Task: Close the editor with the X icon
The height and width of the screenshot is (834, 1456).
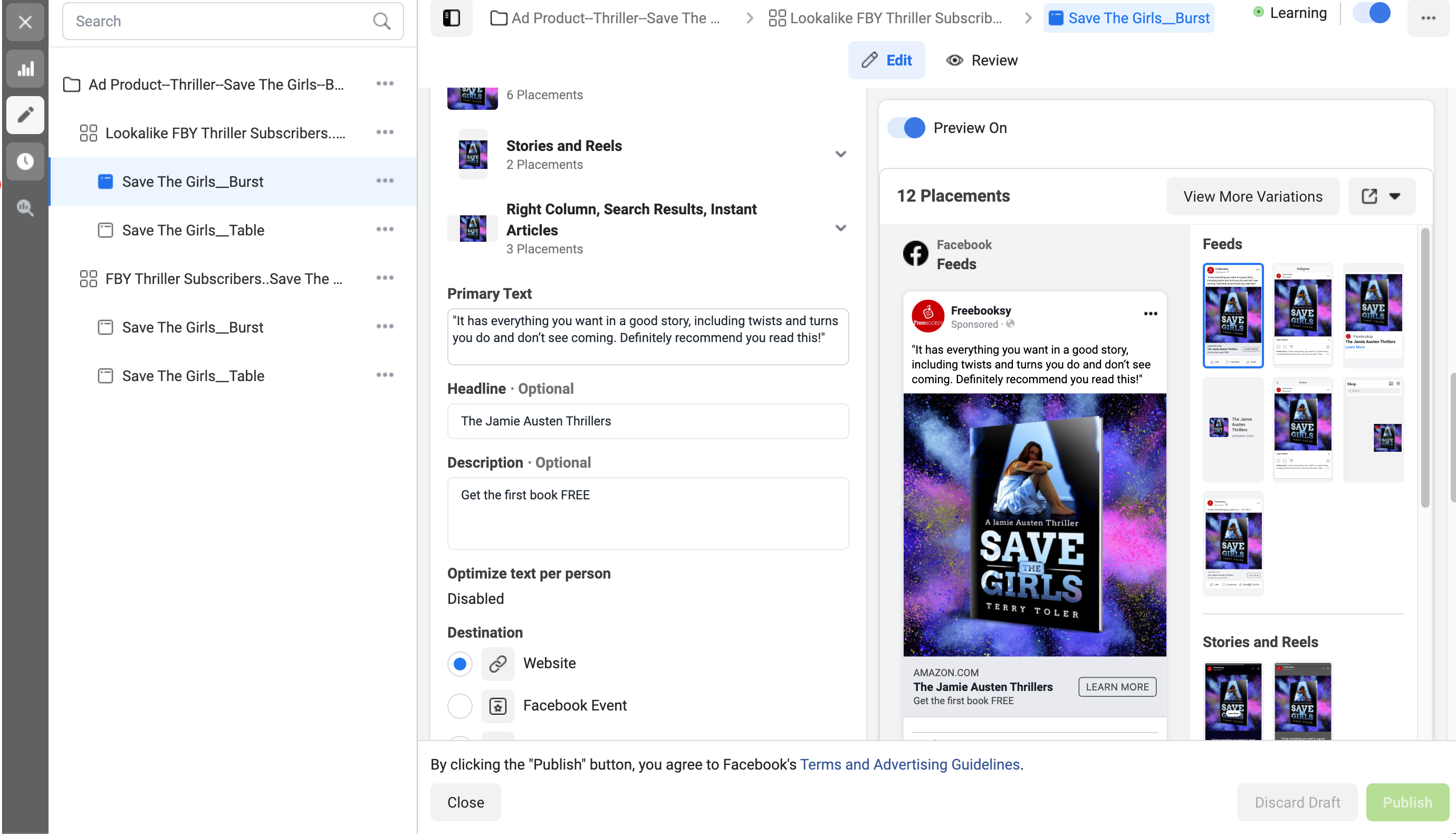Action: pos(25,22)
